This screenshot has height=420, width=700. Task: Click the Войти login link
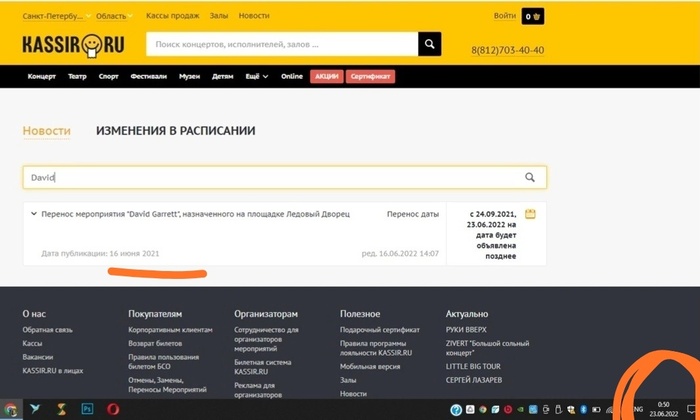coord(504,16)
